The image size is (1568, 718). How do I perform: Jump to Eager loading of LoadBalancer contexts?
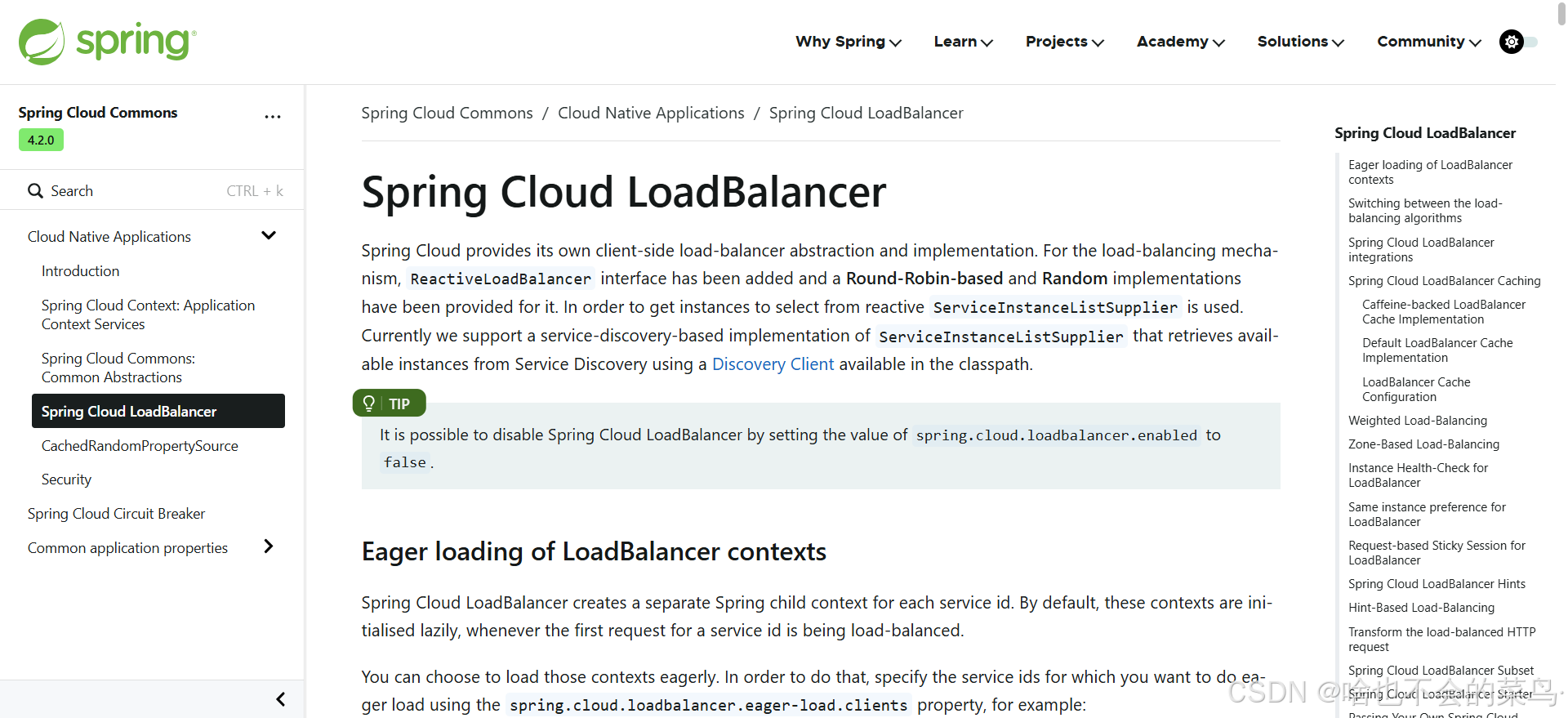tap(1430, 172)
